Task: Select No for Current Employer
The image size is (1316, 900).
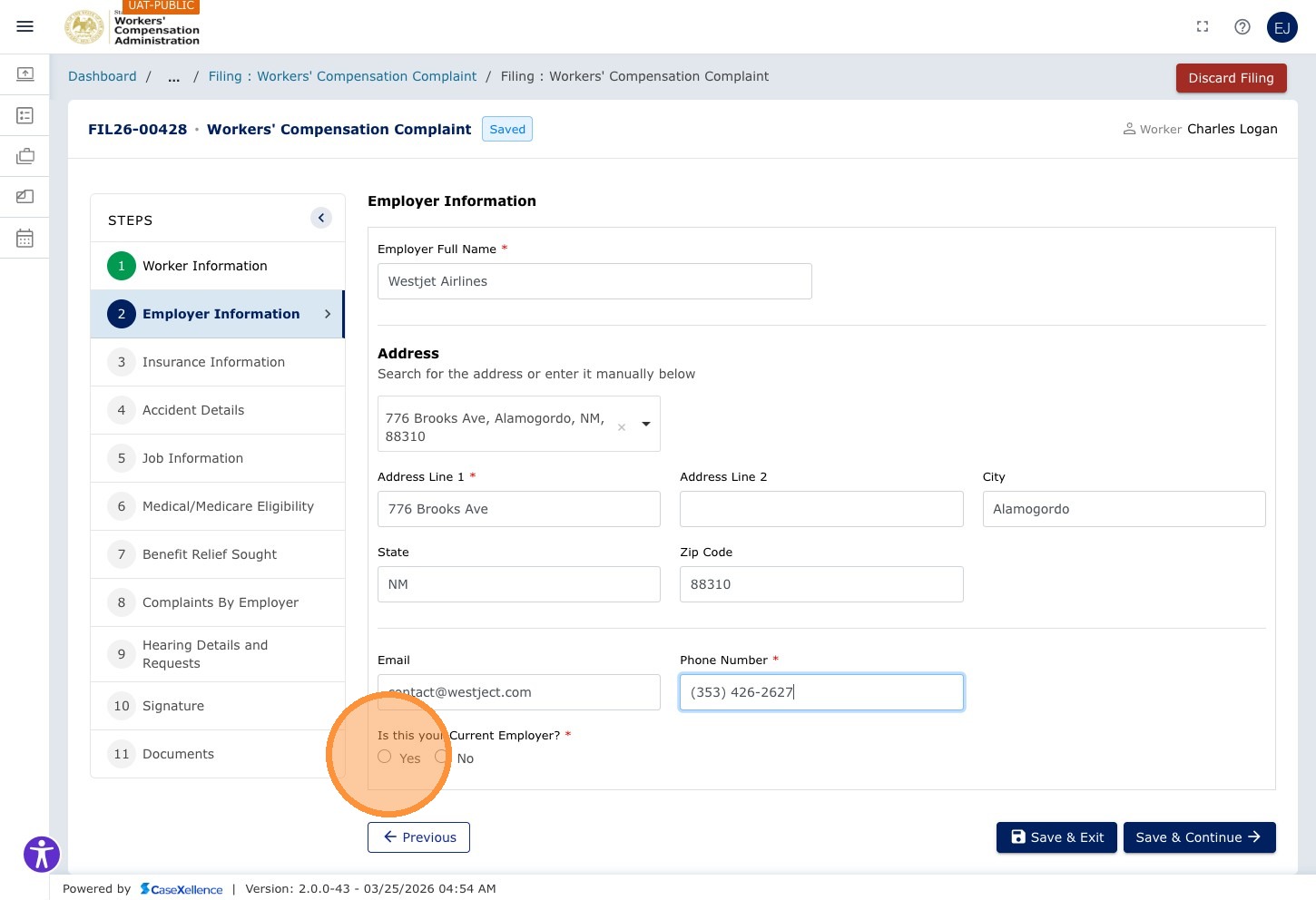Action: point(442,757)
